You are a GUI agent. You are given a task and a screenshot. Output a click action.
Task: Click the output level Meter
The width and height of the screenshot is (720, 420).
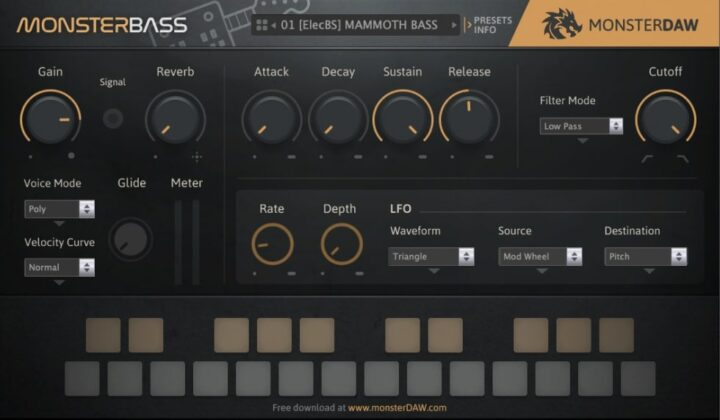(x=186, y=240)
